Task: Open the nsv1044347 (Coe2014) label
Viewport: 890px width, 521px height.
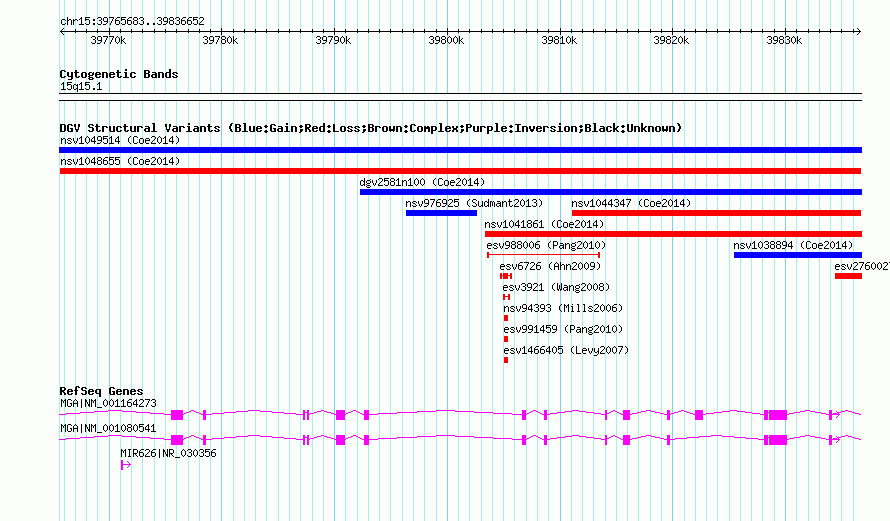Action: (x=631, y=203)
